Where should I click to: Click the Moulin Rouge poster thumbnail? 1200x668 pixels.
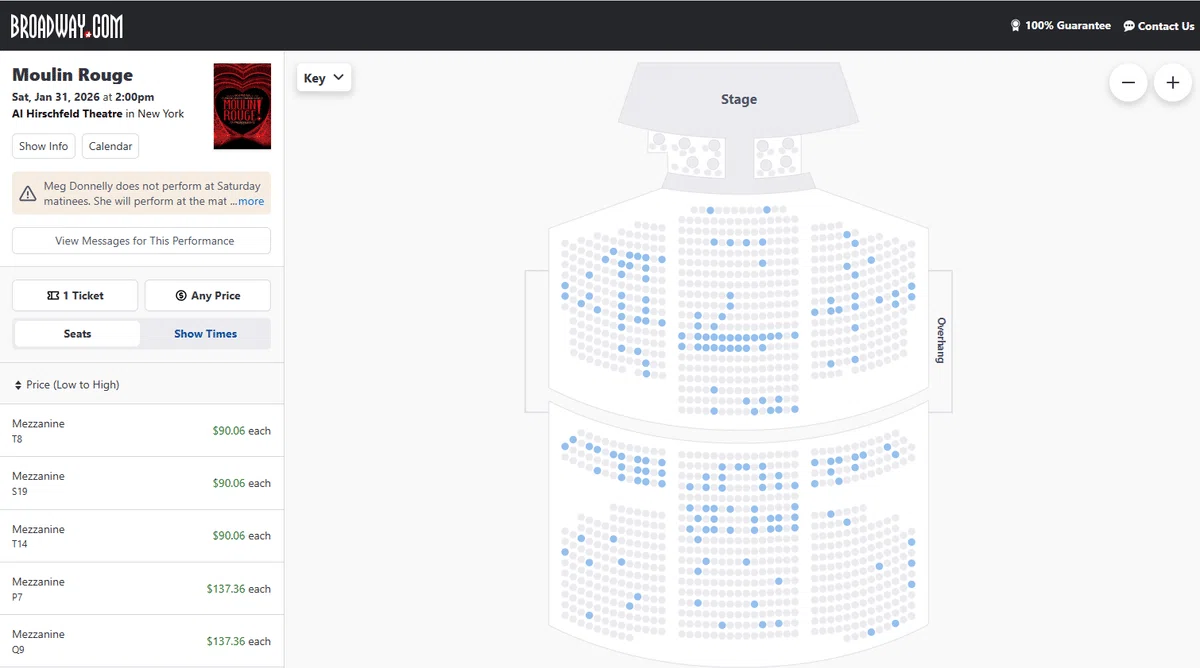(242, 106)
